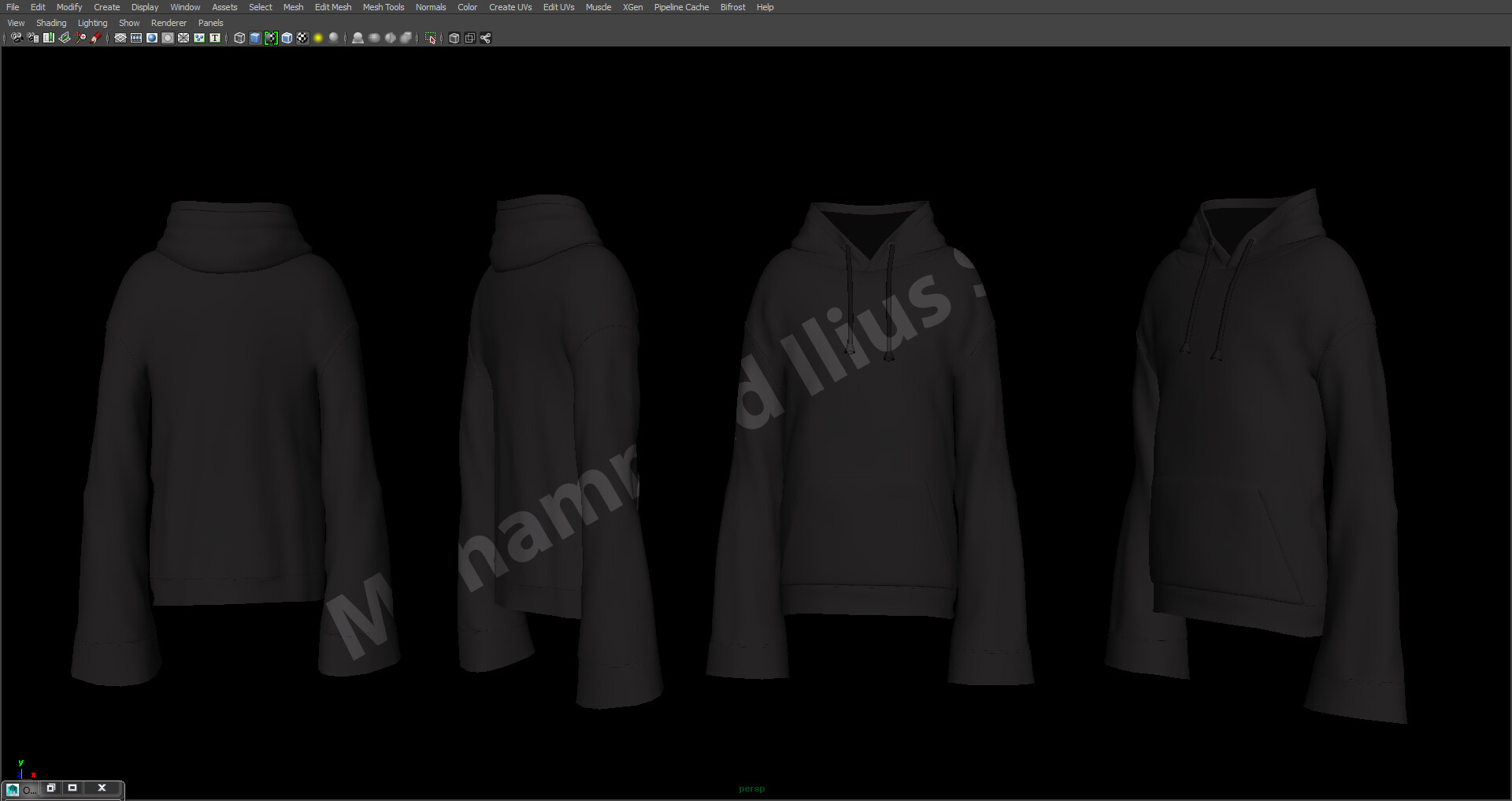Select the camera icon in the panel toolbar
Screen dimensions: 1512x801
tap(16, 38)
